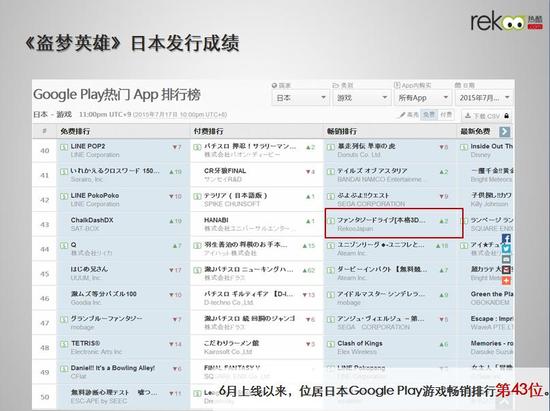Click the pencil 高亮 highlight icon
Viewport: 550px width, 411px height.
(402, 115)
